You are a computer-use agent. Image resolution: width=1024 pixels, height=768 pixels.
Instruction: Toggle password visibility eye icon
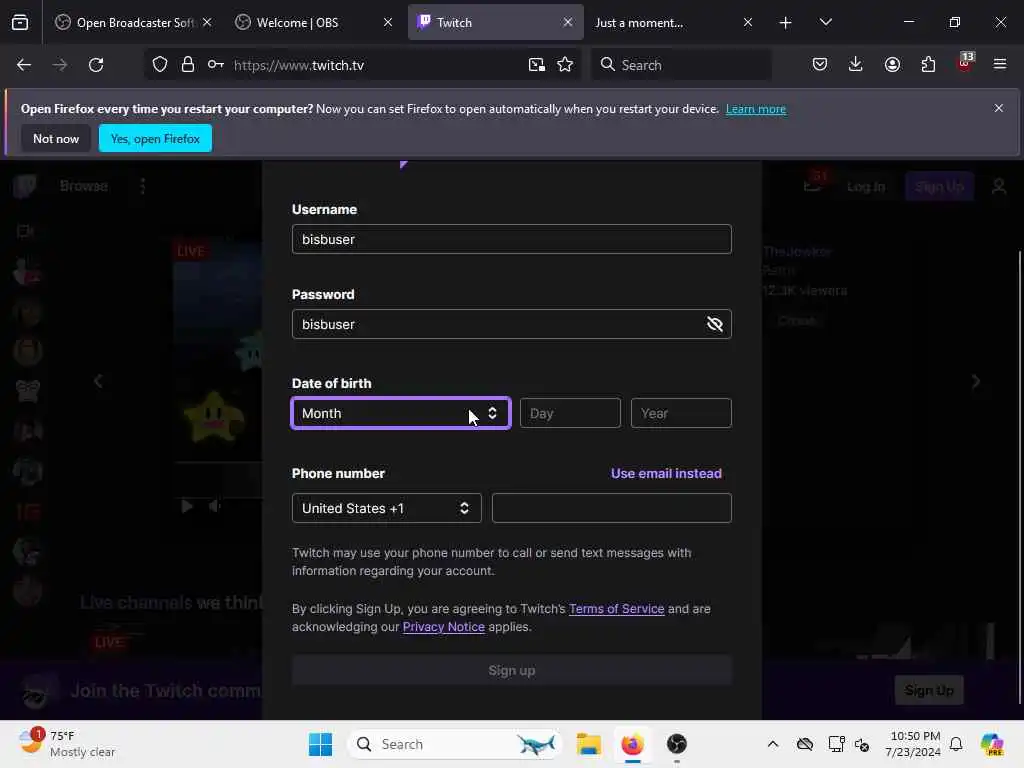coord(714,324)
